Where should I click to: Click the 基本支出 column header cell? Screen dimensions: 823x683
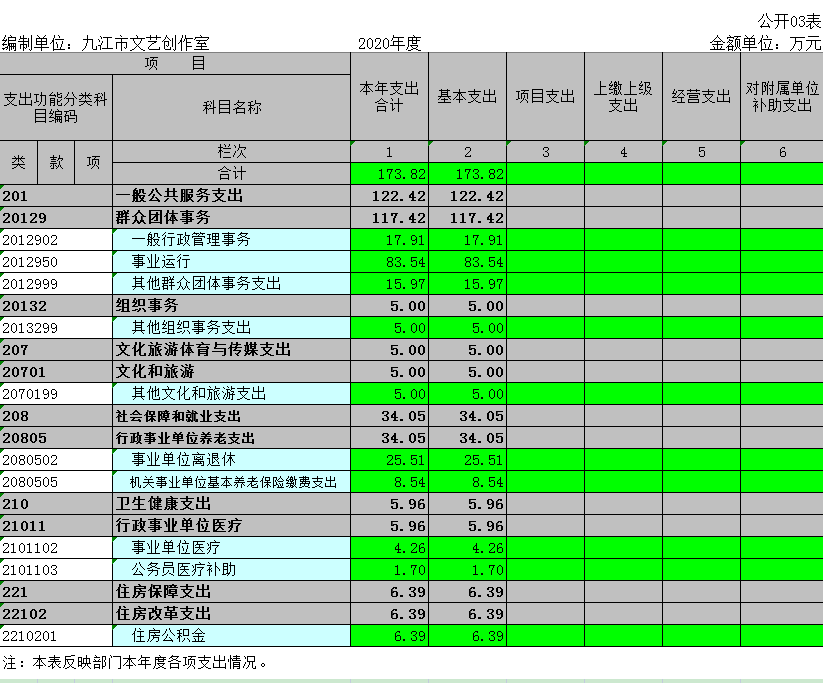pos(467,97)
